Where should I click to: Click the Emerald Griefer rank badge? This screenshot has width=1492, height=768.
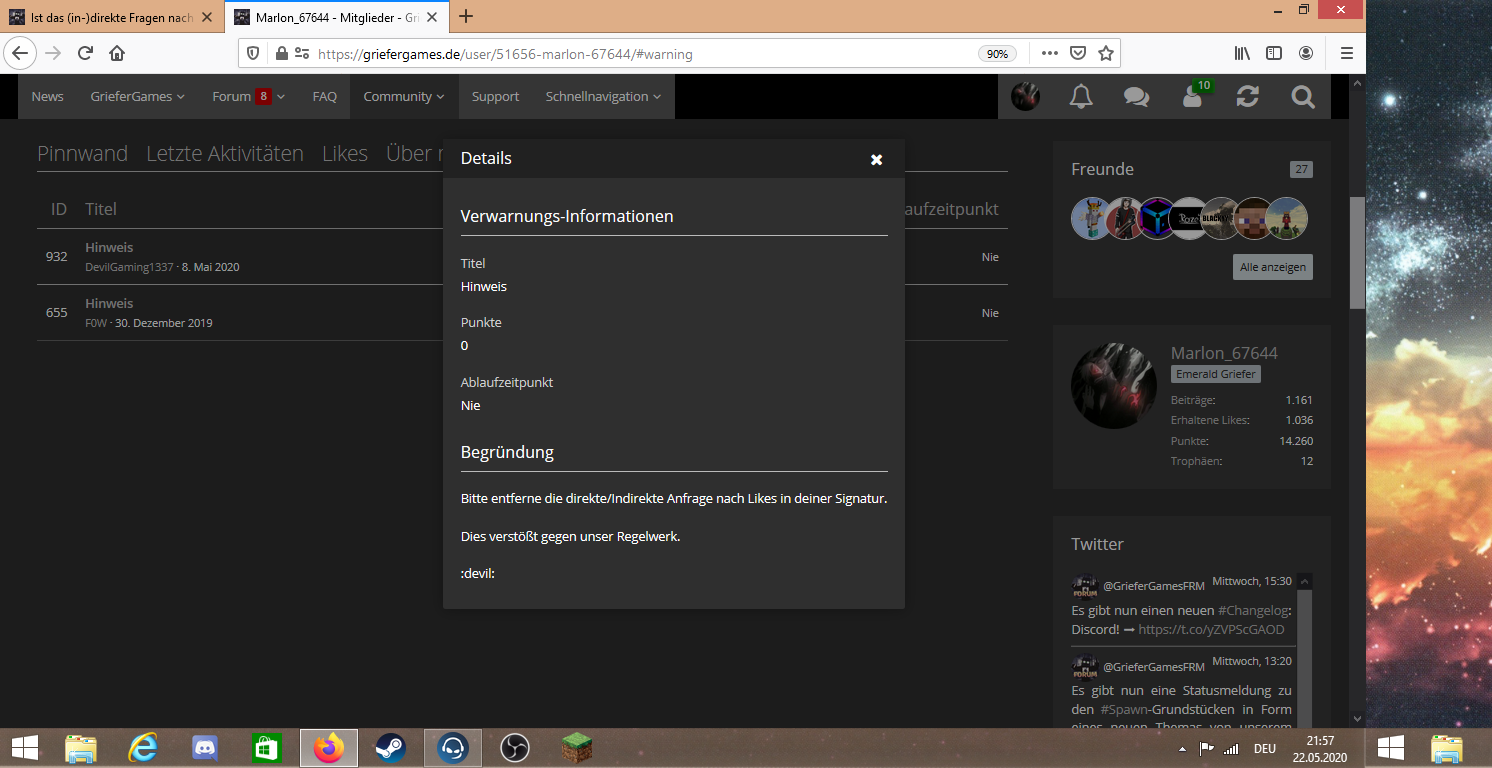(1216, 374)
